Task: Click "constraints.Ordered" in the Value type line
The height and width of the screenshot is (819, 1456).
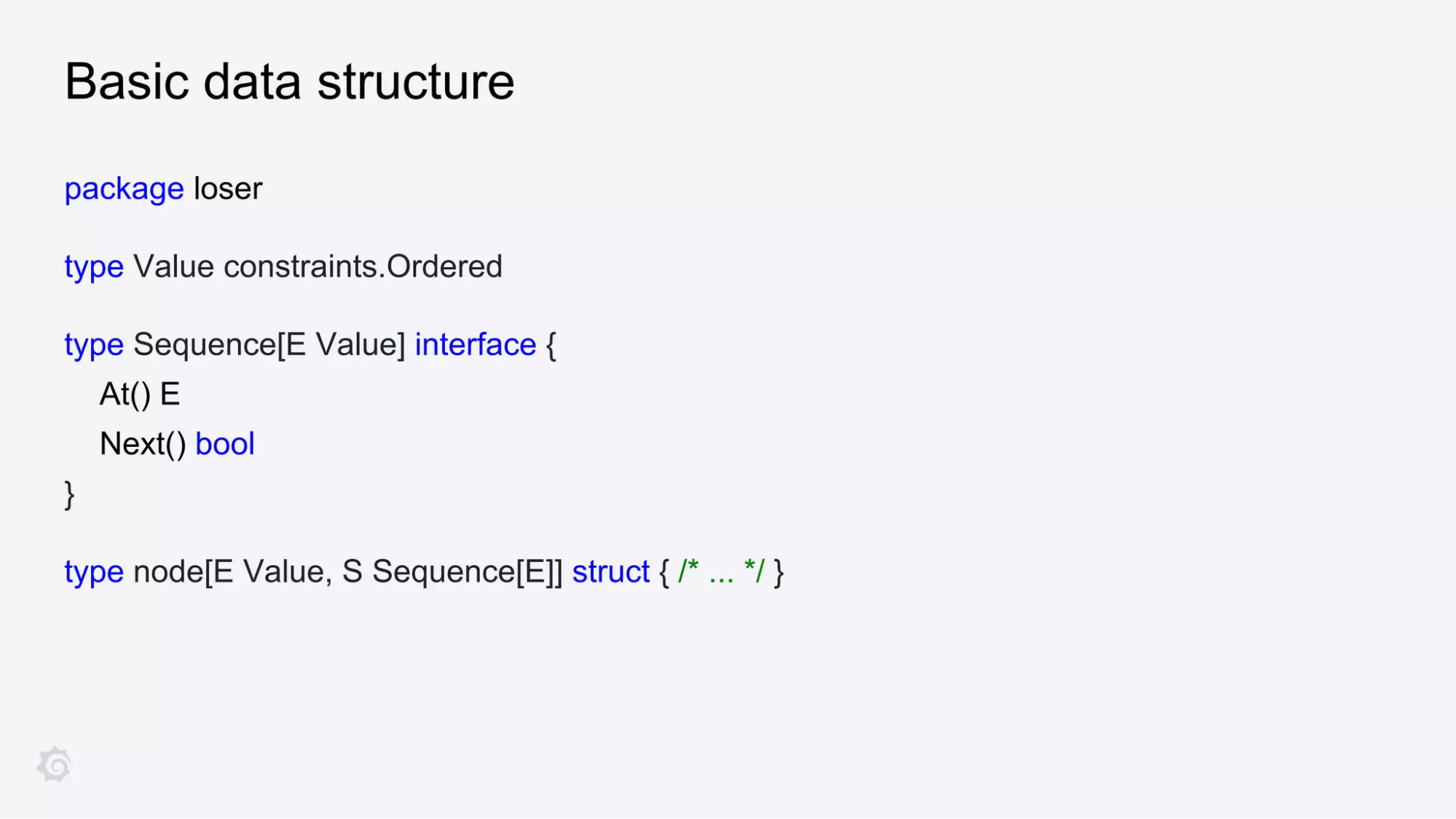Action: (363, 266)
